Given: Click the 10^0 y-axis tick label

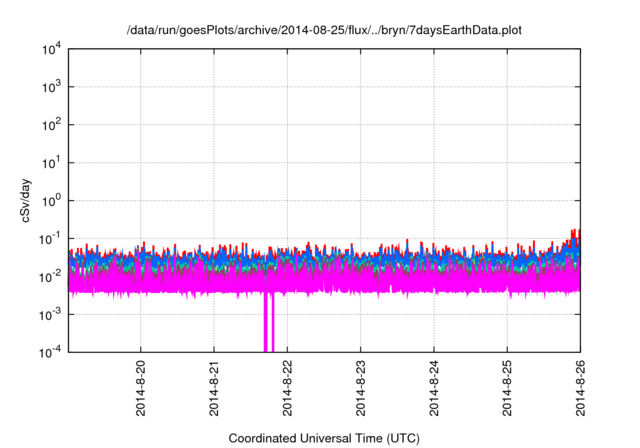Looking at the screenshot, I should coord(51,201).
